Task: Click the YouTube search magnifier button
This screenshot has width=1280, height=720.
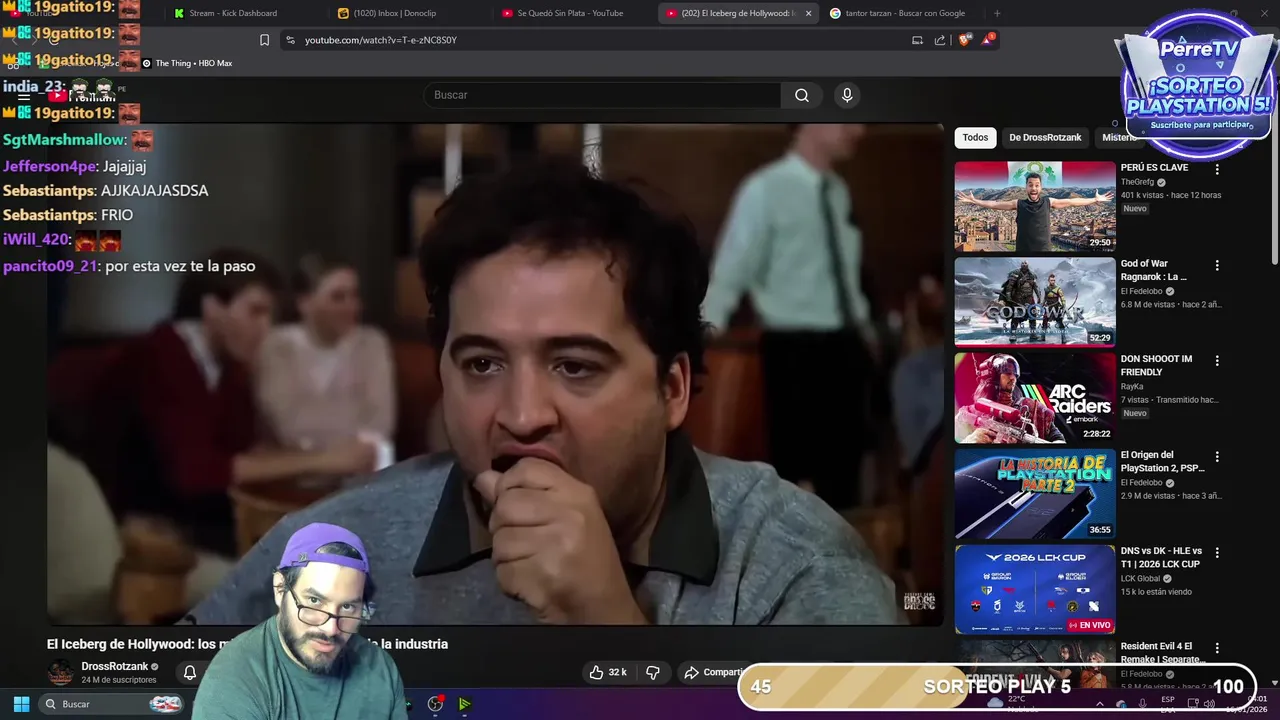Action: click(802, 95)
